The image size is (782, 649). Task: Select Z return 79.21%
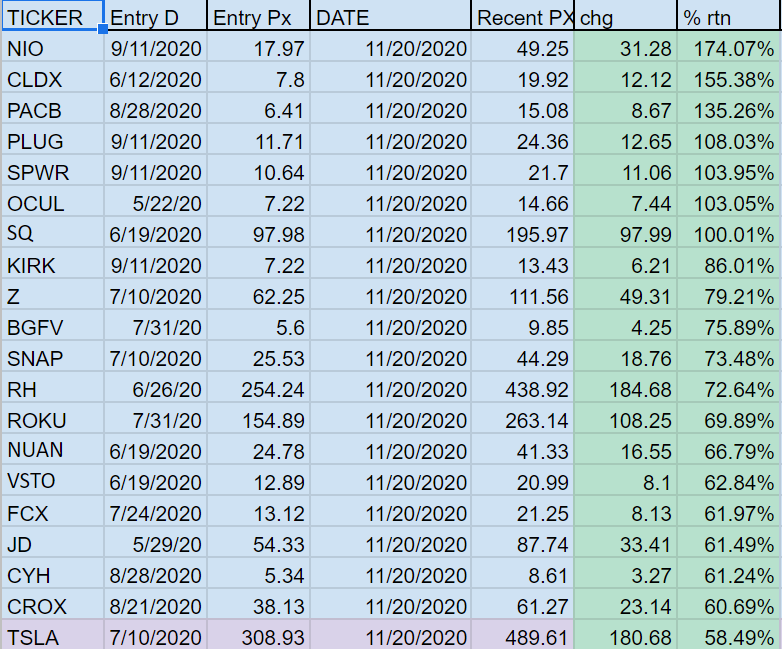coord(729,294)
